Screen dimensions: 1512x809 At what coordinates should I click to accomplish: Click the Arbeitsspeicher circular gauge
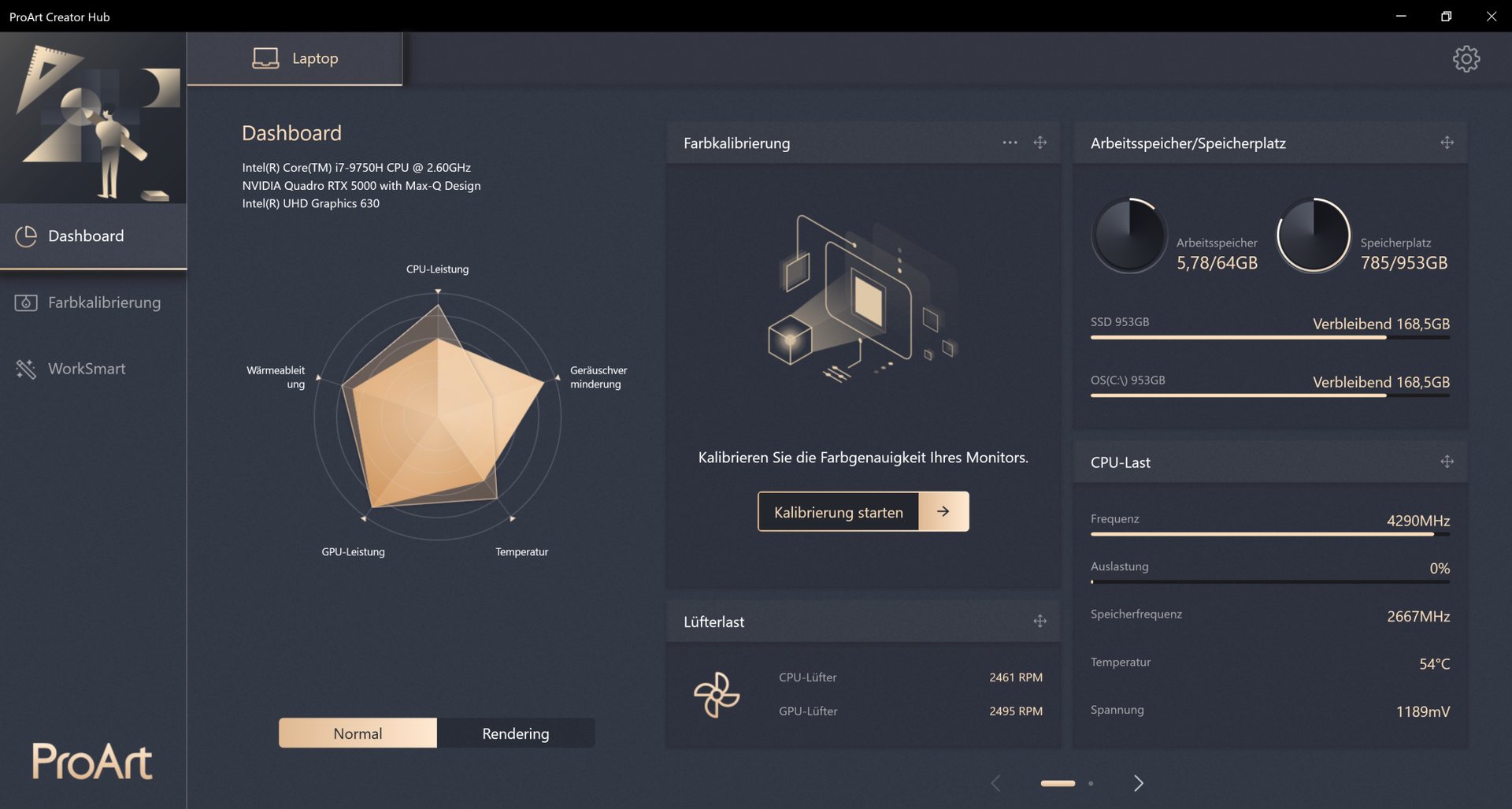[x=1129, y=236]
